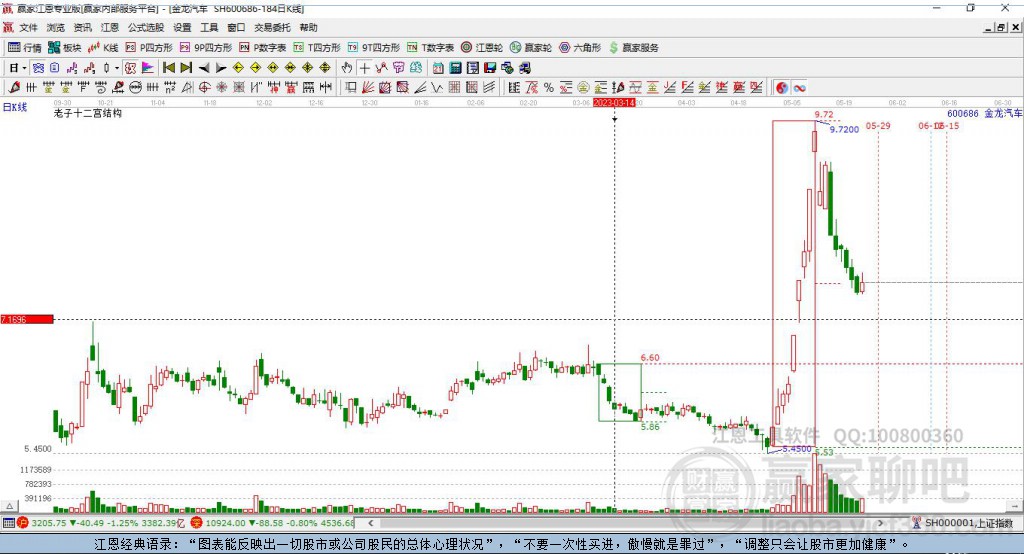Image resolution: width=1024 pixels, height=554 pixels.
Task: Click the circled 金 icon
Action: pos(583,87)
